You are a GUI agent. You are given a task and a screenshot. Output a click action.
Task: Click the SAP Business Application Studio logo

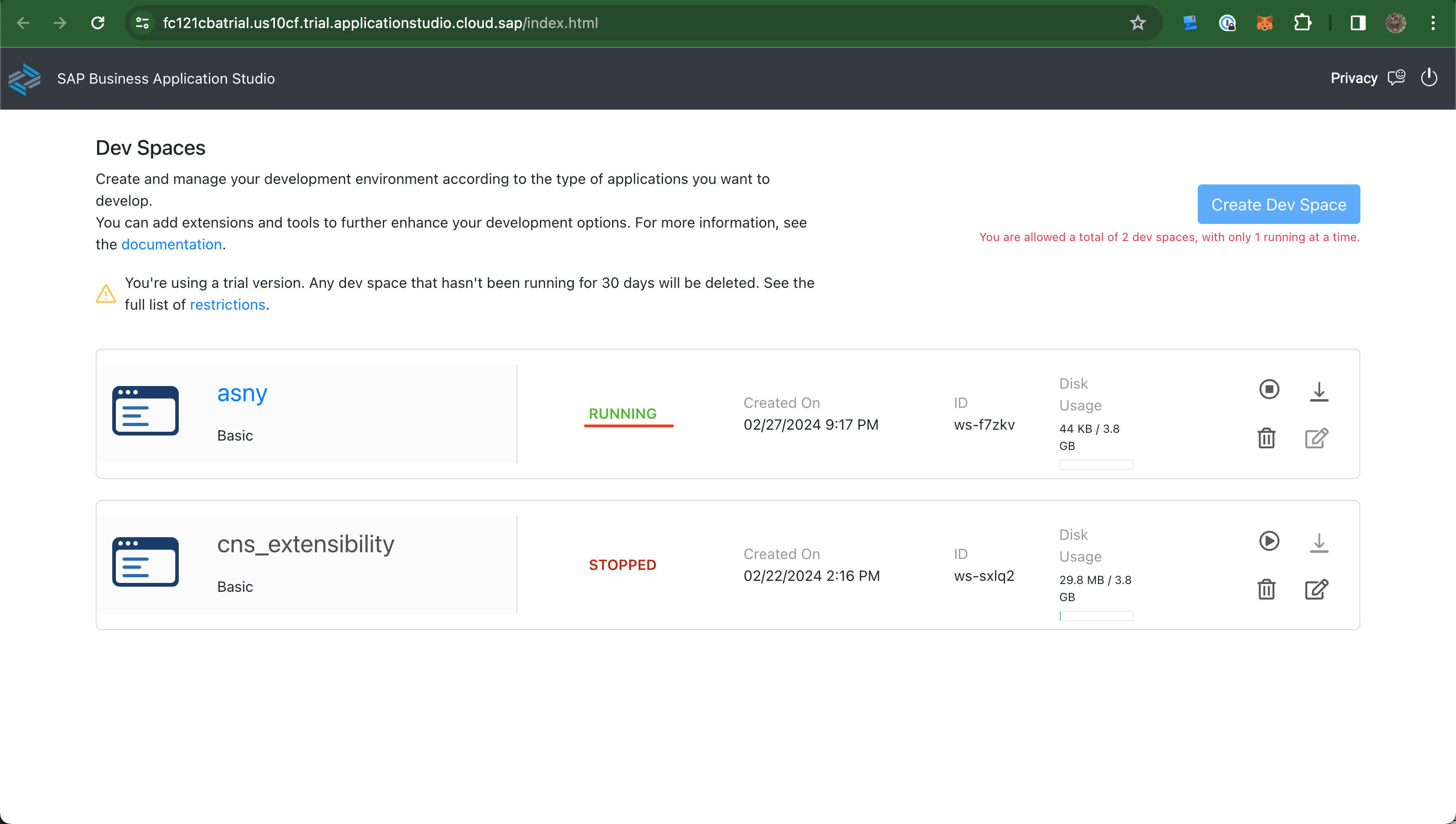coord(24,78)
